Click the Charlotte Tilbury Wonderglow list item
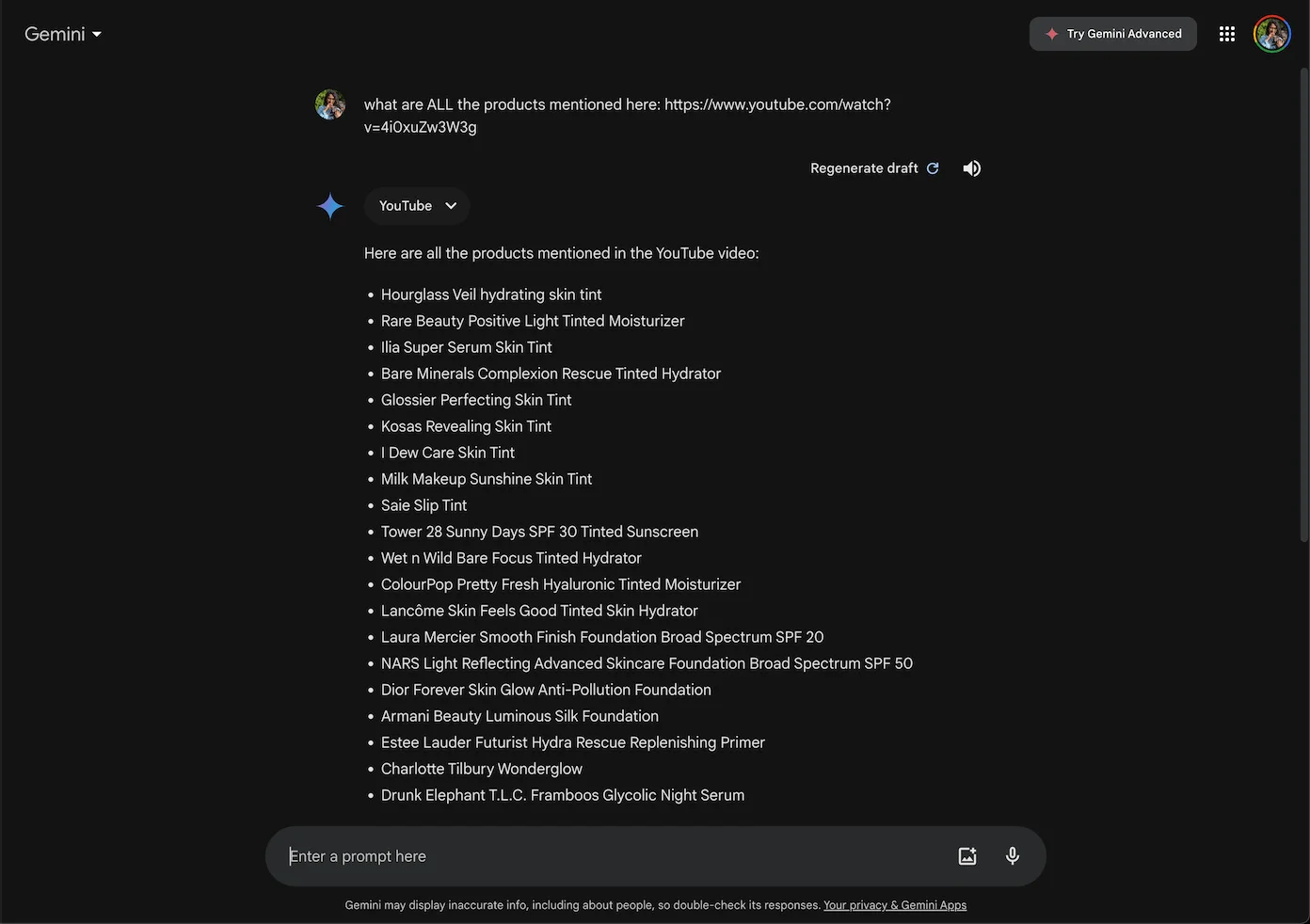1310x924 pixels. coord(481,769)
